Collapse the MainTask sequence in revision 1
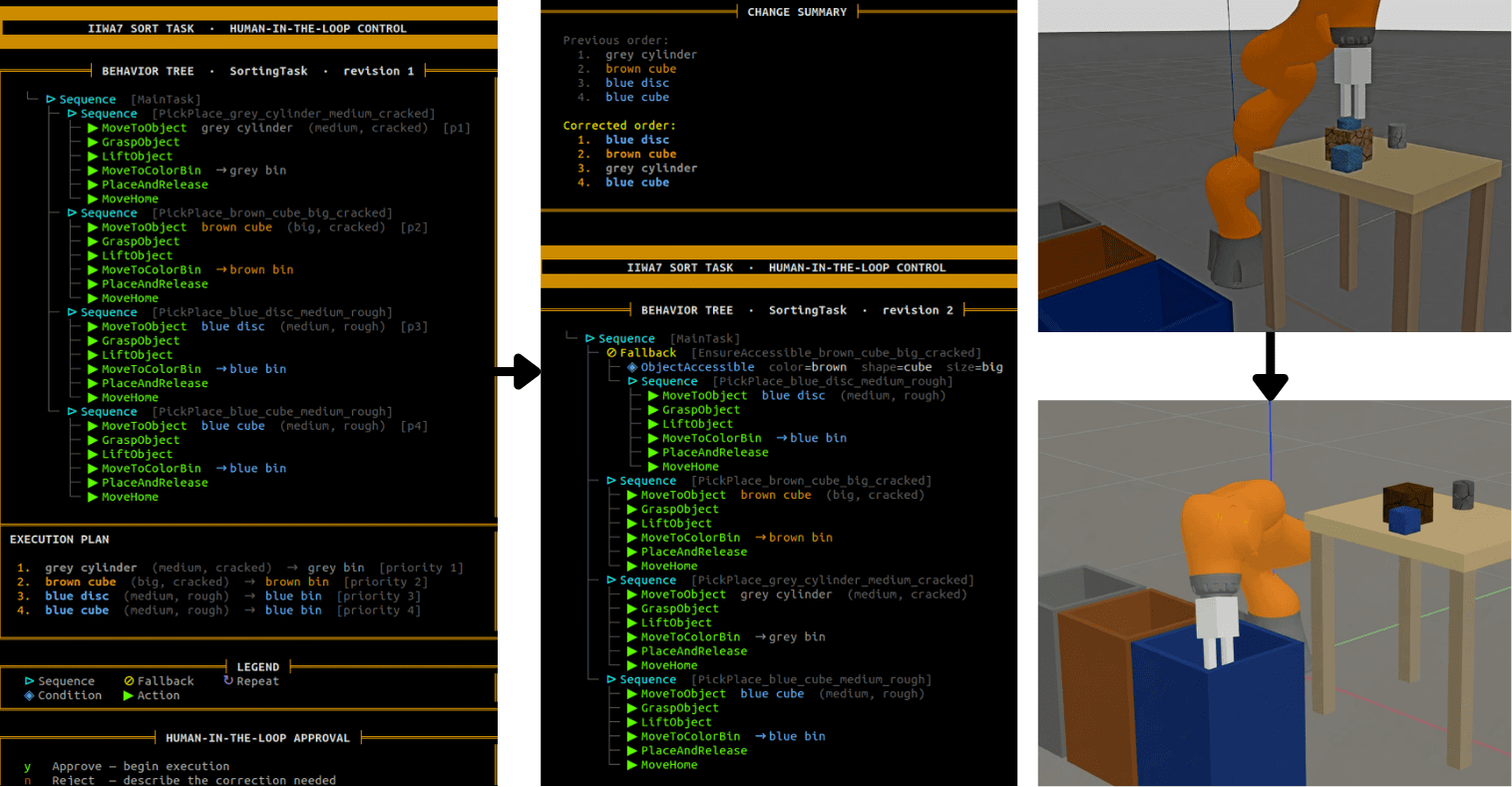The width and height of the screenshot is (1512, 787). pos(51,100)
